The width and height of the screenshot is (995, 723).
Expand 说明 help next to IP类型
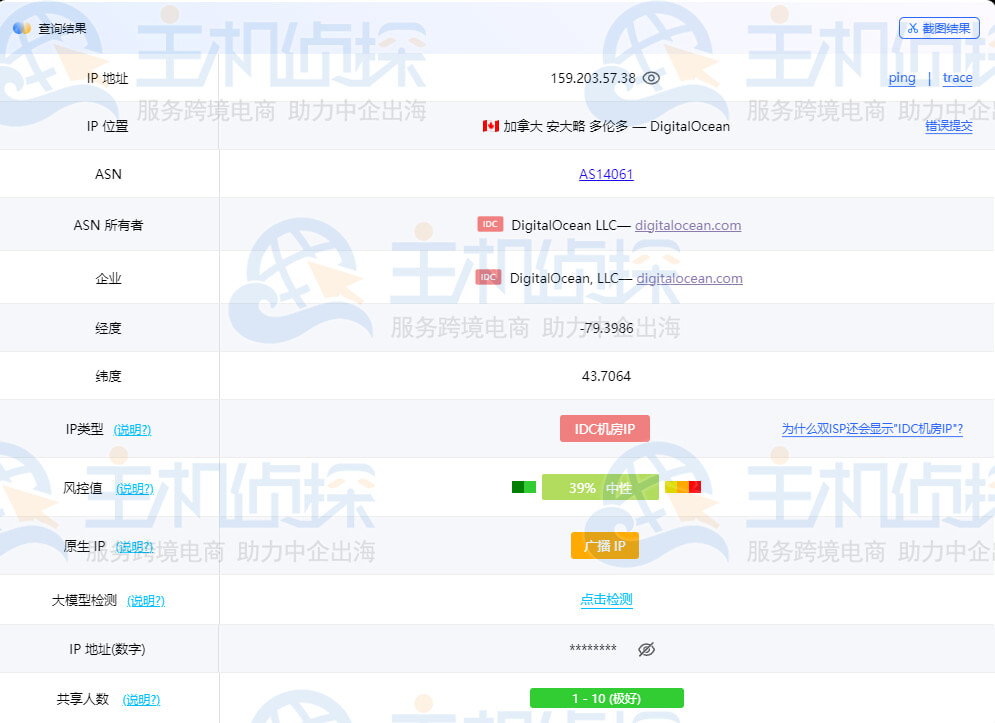pos(132,429)
